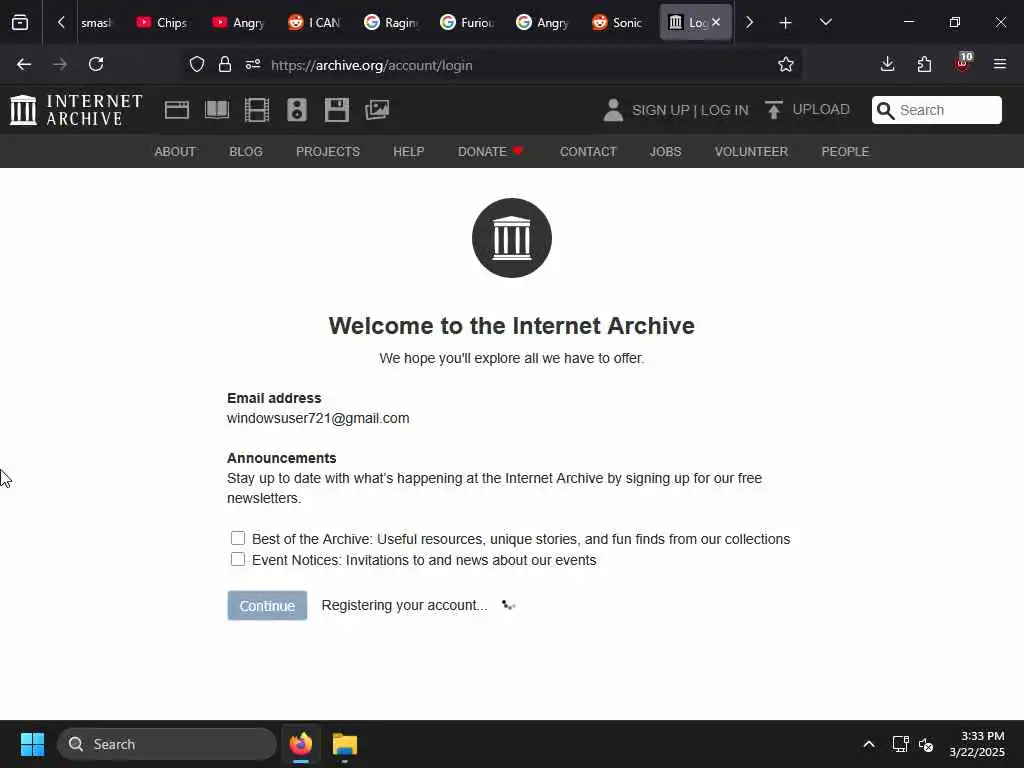Switch to the I CAN Reddit tab
The width and height of the screenshot is (1024, 768).
click(x=313, y=22)
